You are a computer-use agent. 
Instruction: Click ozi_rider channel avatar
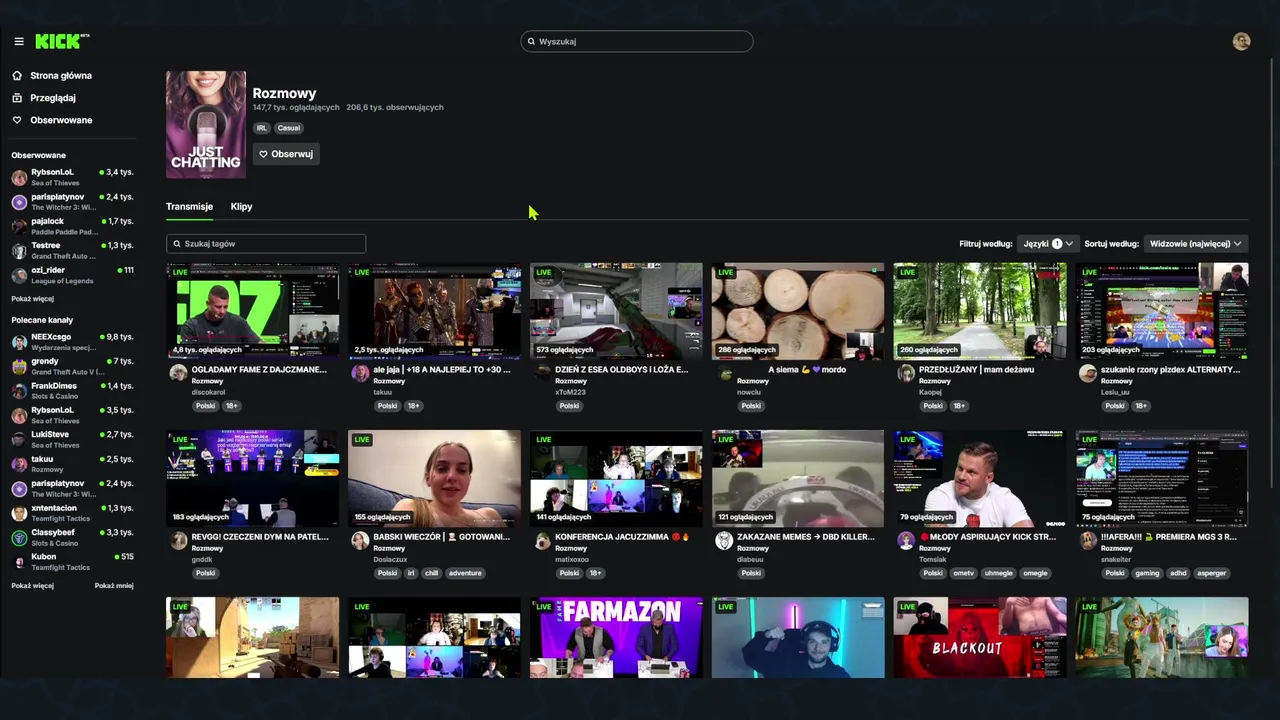tap(19, 275)
